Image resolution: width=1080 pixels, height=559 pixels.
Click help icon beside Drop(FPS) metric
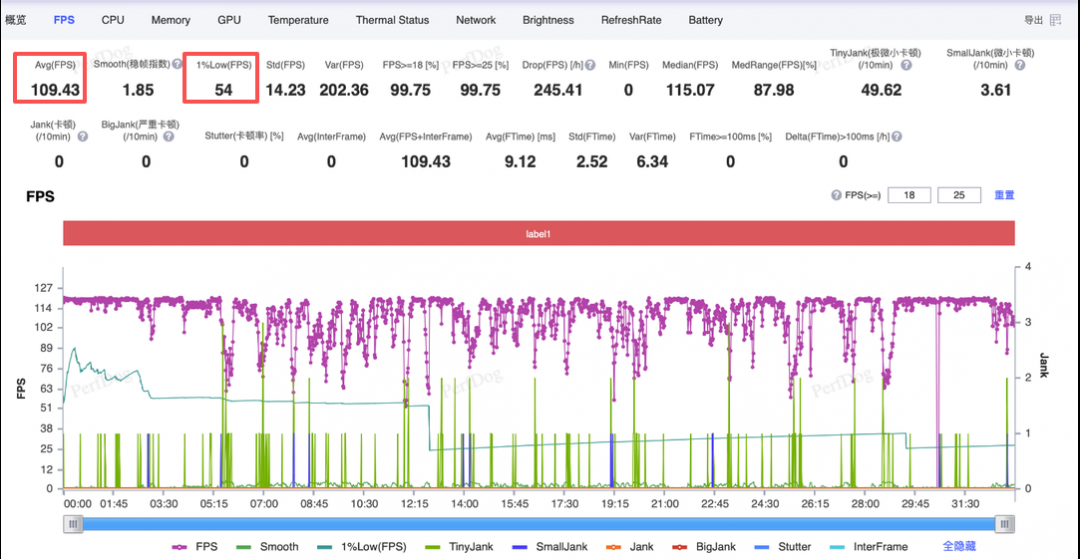click(x=590, y=65)
